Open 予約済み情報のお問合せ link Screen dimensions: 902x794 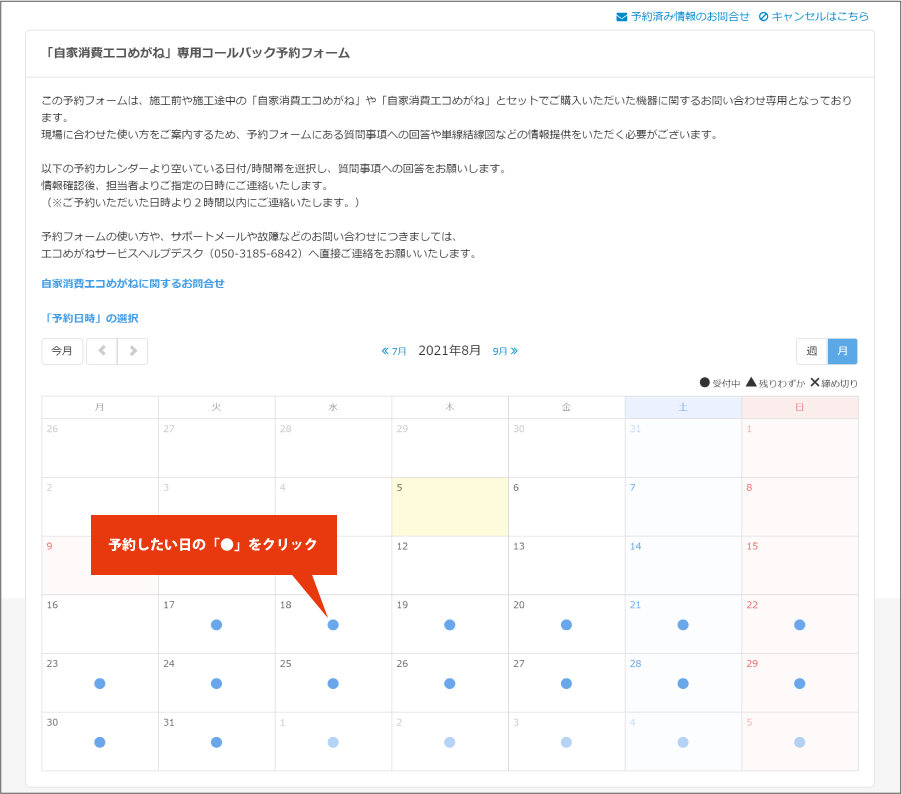[683, 17]
